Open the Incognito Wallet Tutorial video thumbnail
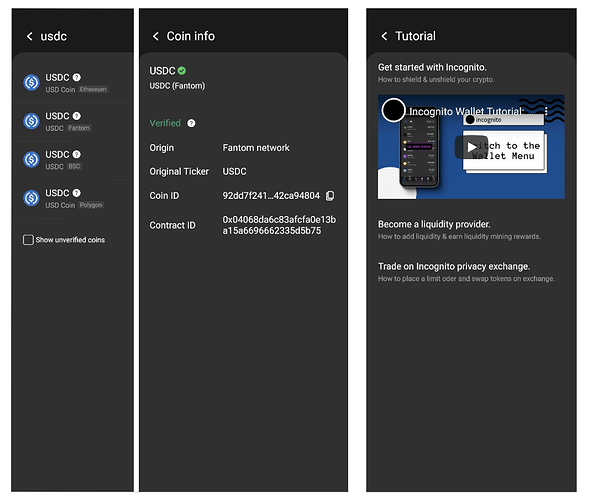The height and width of the screenshot is (500, 593). (x=471, y=147)
